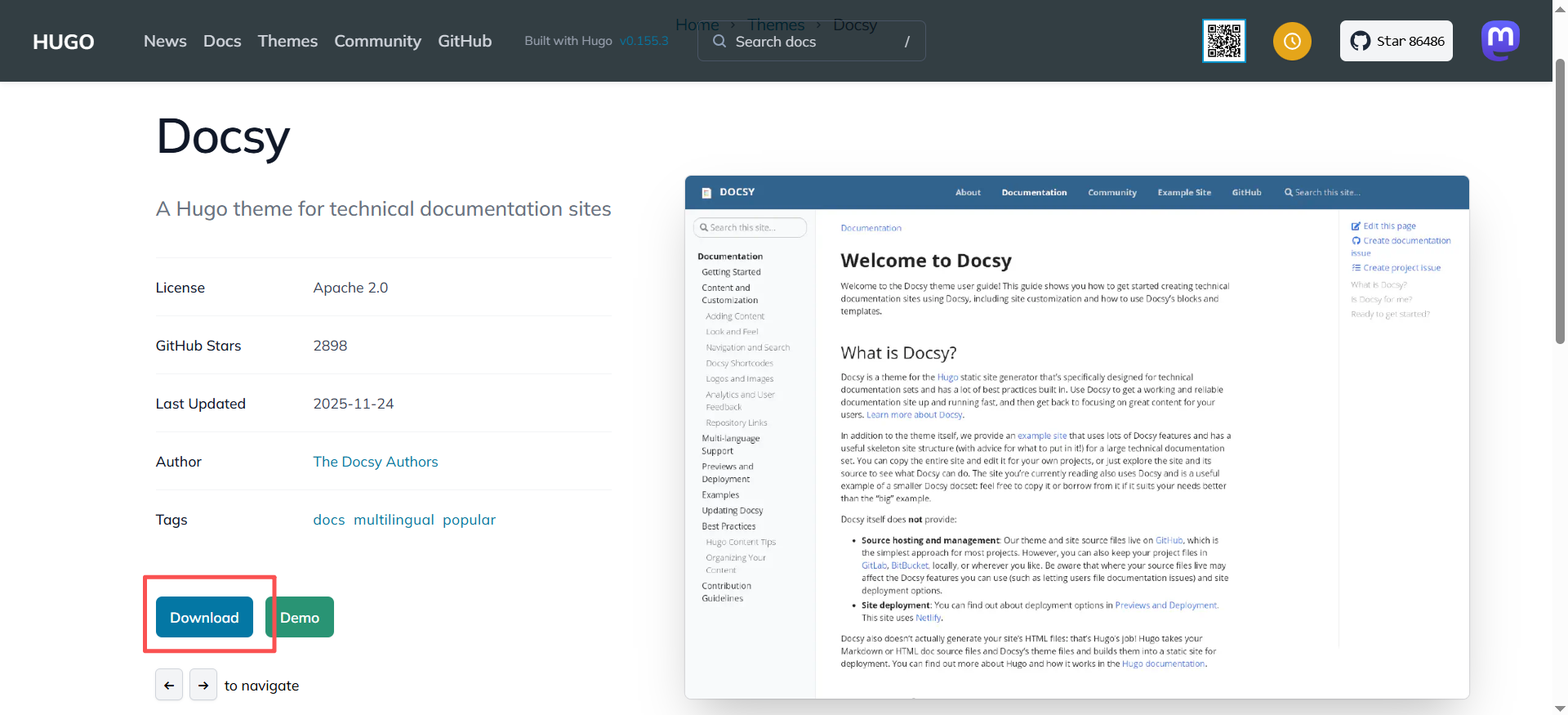
Task: Click the left arrow navigation key
Action: pos(169,685)
